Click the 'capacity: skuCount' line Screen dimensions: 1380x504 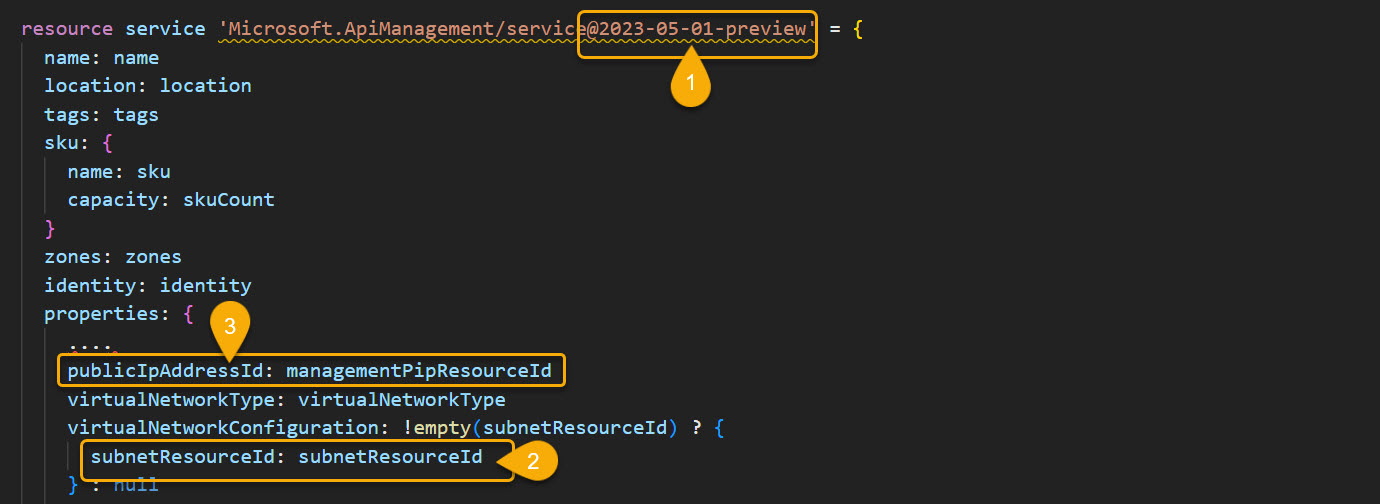click(x=170, y=200)
